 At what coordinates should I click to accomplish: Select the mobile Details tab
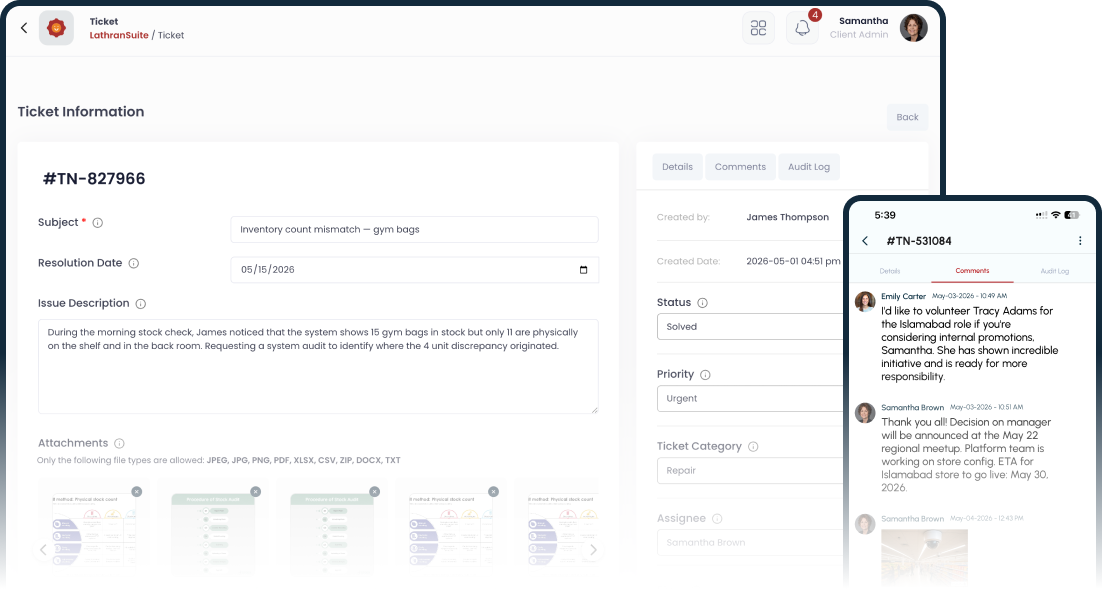click(890, 271)
